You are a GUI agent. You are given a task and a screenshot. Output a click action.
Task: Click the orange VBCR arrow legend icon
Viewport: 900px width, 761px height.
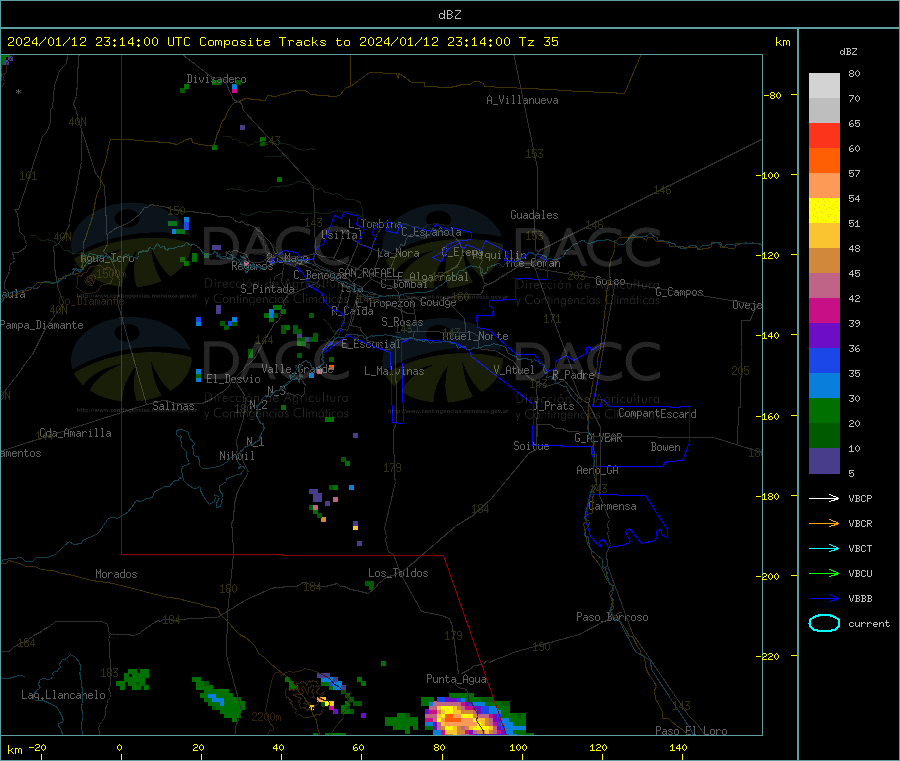pos(824,523)
